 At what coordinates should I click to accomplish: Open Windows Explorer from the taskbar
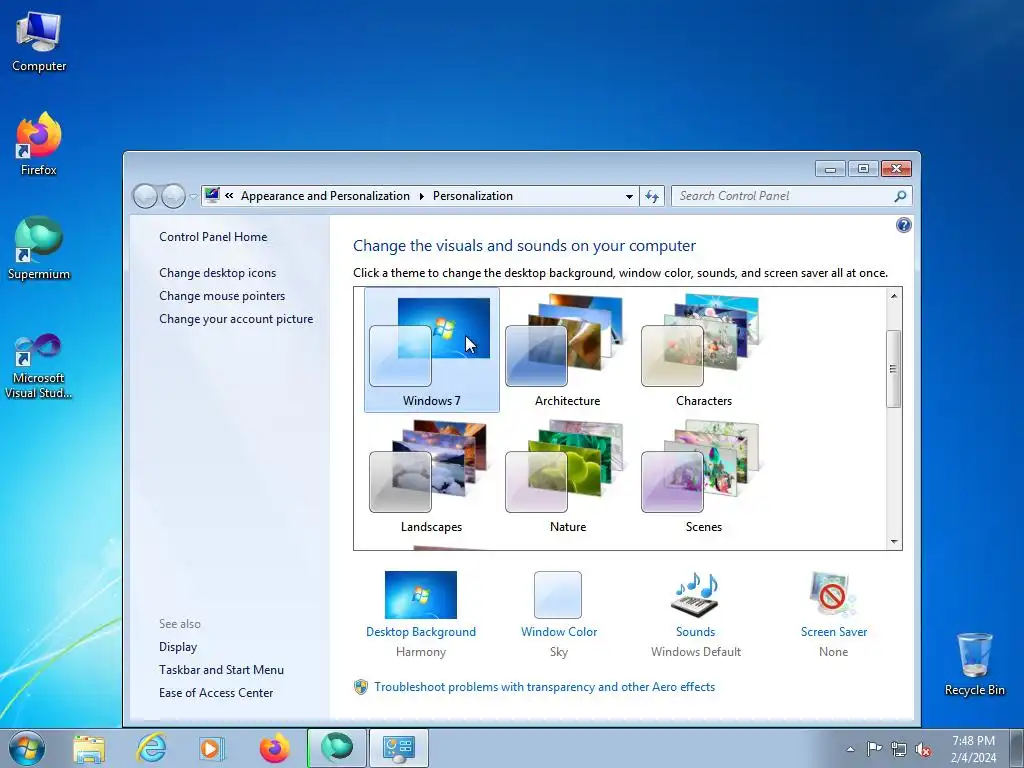coord(89,749)
